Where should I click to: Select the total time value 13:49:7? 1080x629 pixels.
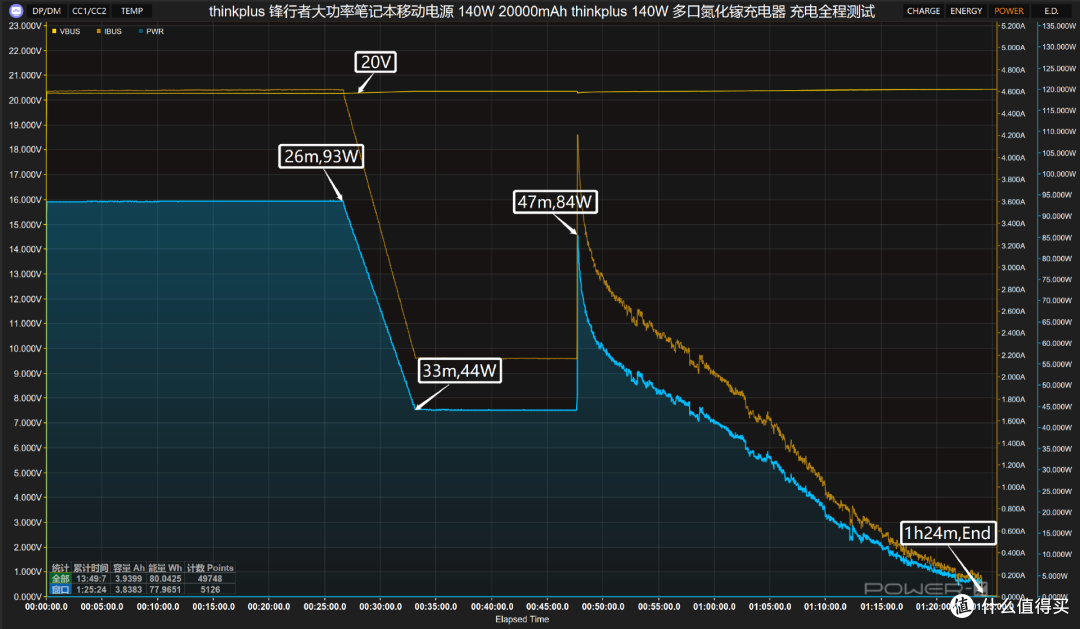click(91, 579)
